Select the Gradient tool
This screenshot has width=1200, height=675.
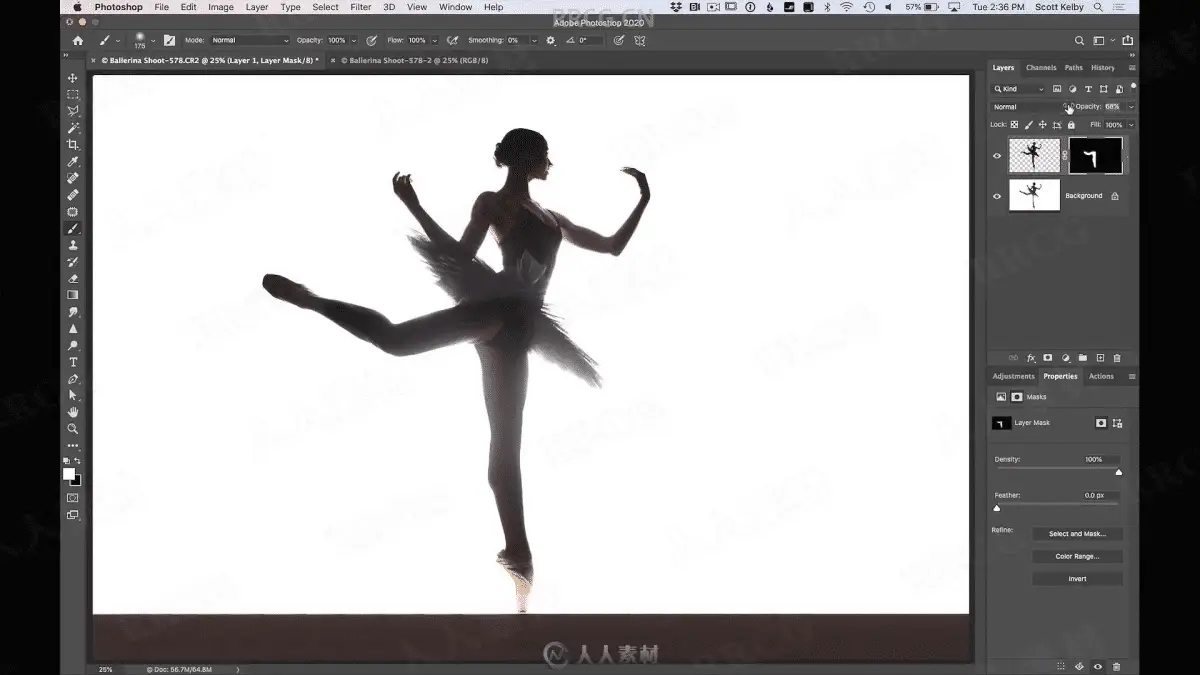[x=73, y=295]
